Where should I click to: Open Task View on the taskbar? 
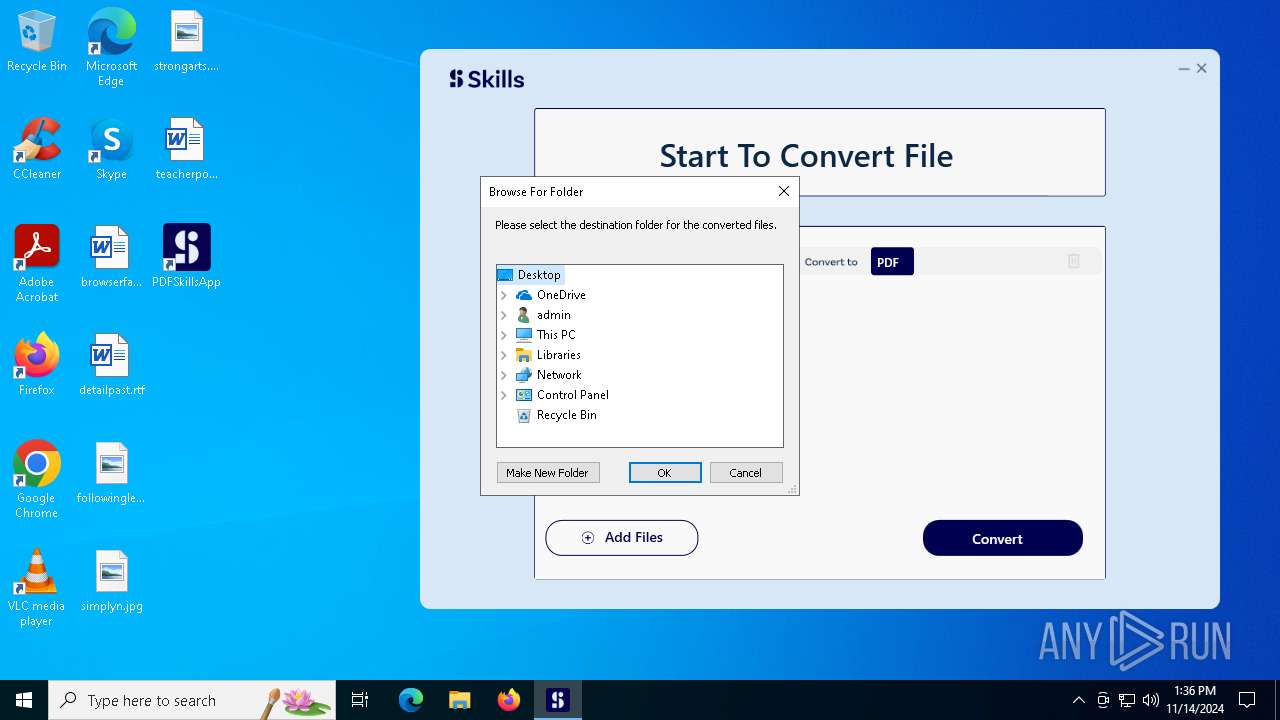pos(360,700)
